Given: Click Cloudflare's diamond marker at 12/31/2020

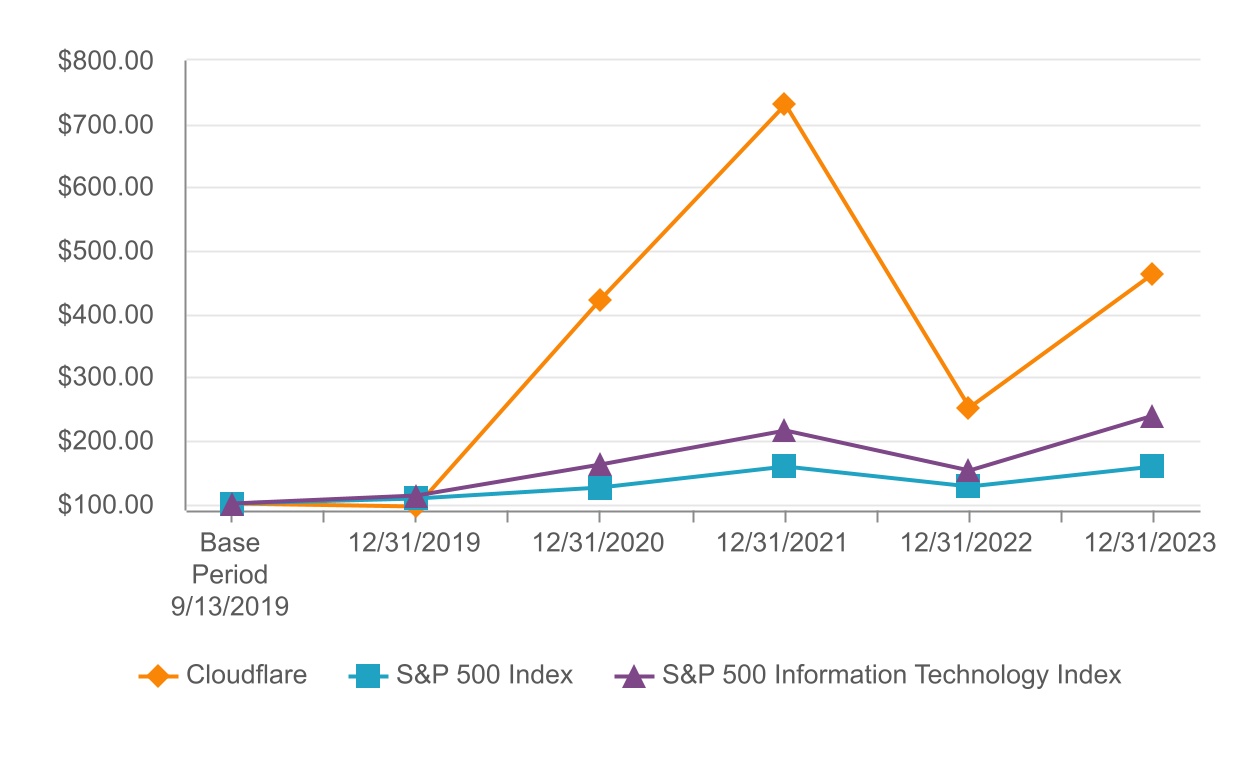Looking at the screenshot, I should [x=600, y=300].
